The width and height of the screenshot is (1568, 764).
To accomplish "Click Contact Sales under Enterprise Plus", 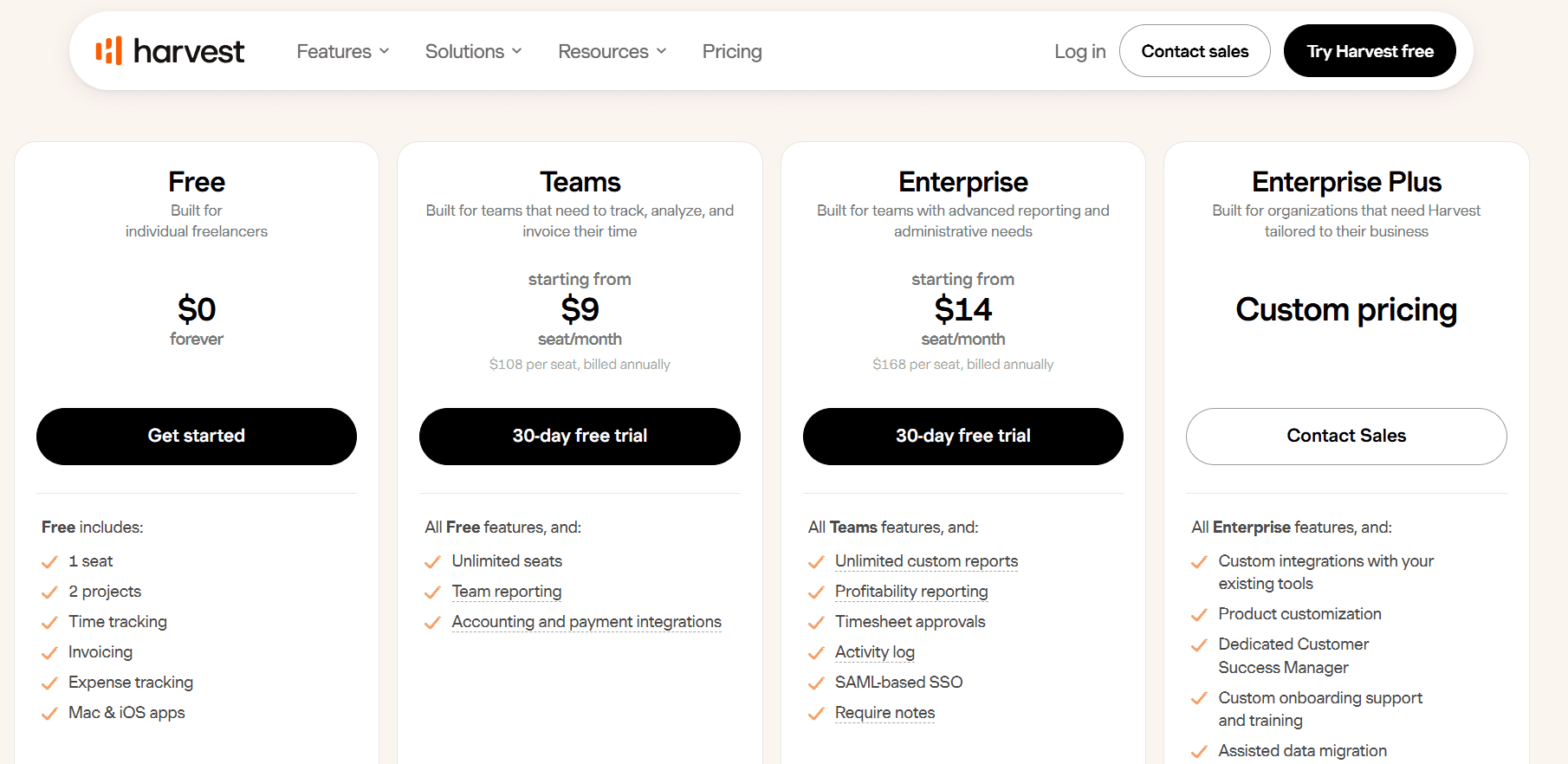I will [x=1346, y=437].
